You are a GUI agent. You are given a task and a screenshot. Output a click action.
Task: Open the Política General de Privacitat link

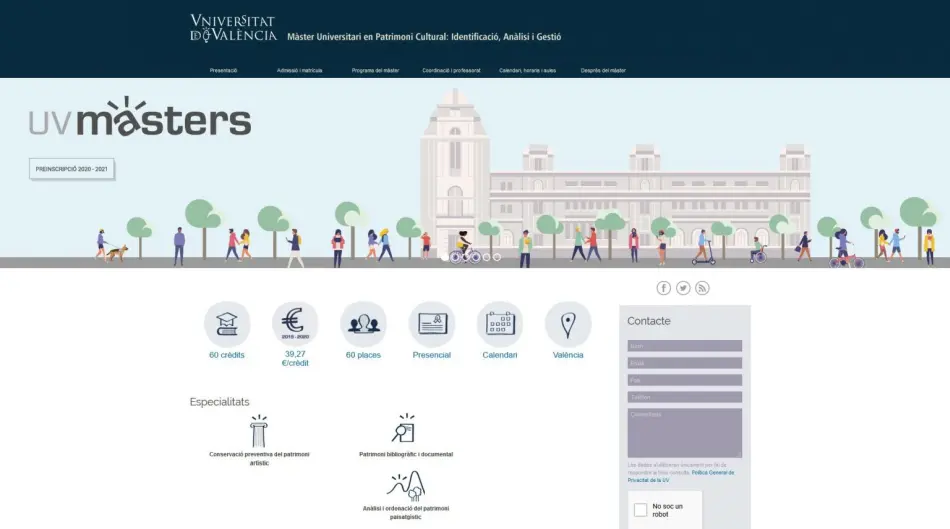click(x=666, y=476)
